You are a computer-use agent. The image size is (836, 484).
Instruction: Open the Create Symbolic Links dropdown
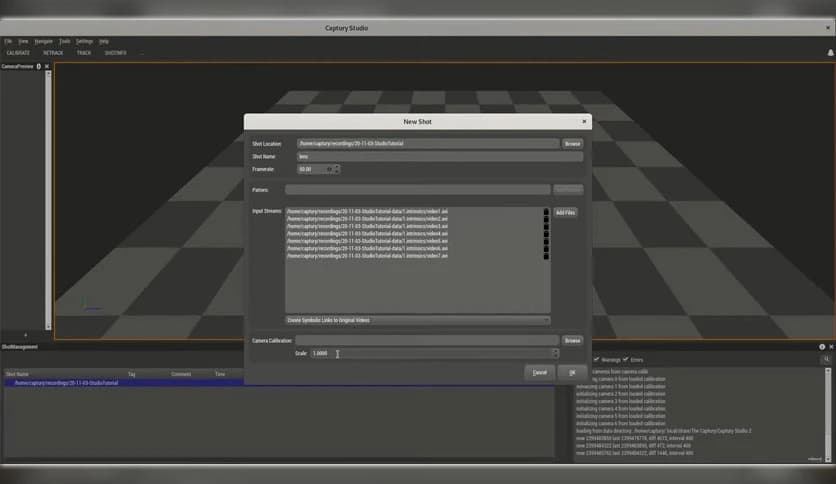pos(417,320)
